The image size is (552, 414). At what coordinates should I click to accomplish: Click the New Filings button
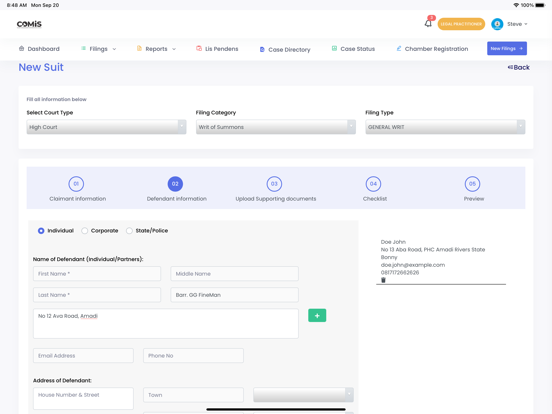[507, 48]
